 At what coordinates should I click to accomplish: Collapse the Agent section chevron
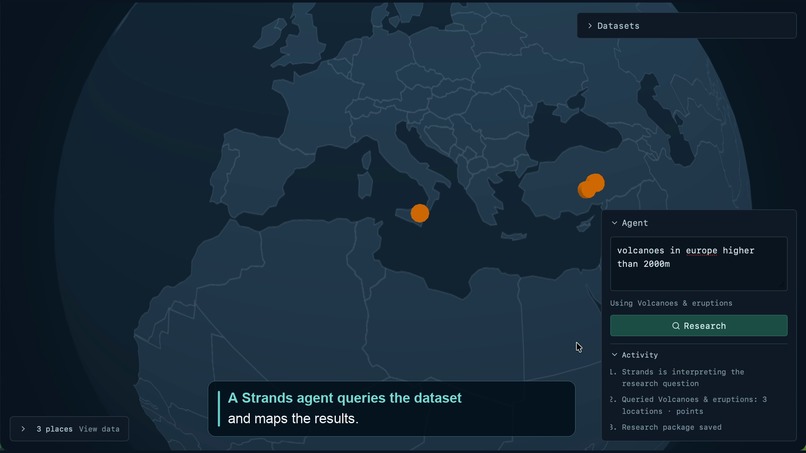pos(614,223)
